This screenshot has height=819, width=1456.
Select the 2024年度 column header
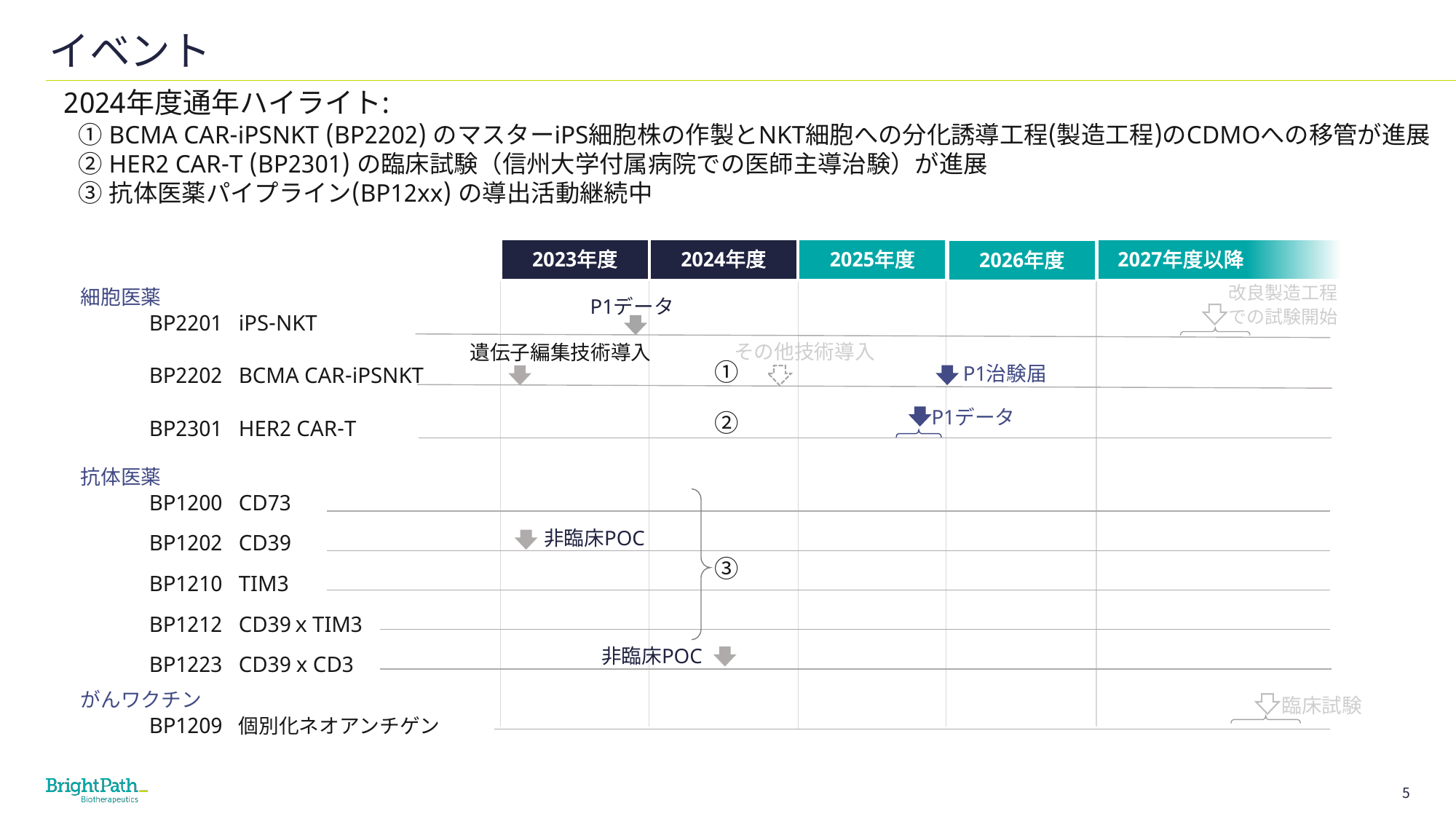point(723,259)
